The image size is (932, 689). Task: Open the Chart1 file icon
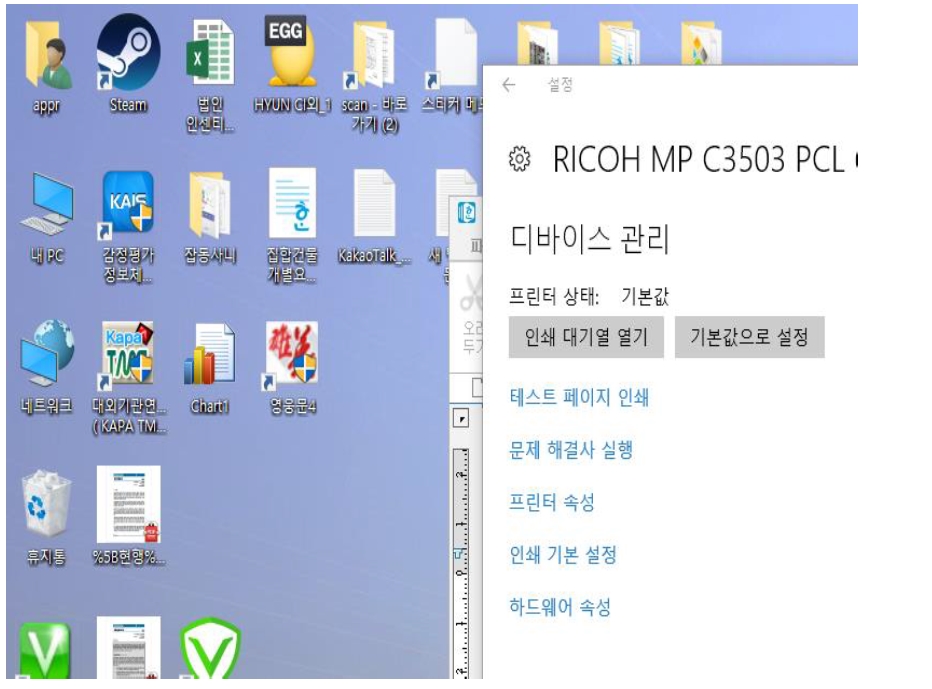click(x=209, y=354)
